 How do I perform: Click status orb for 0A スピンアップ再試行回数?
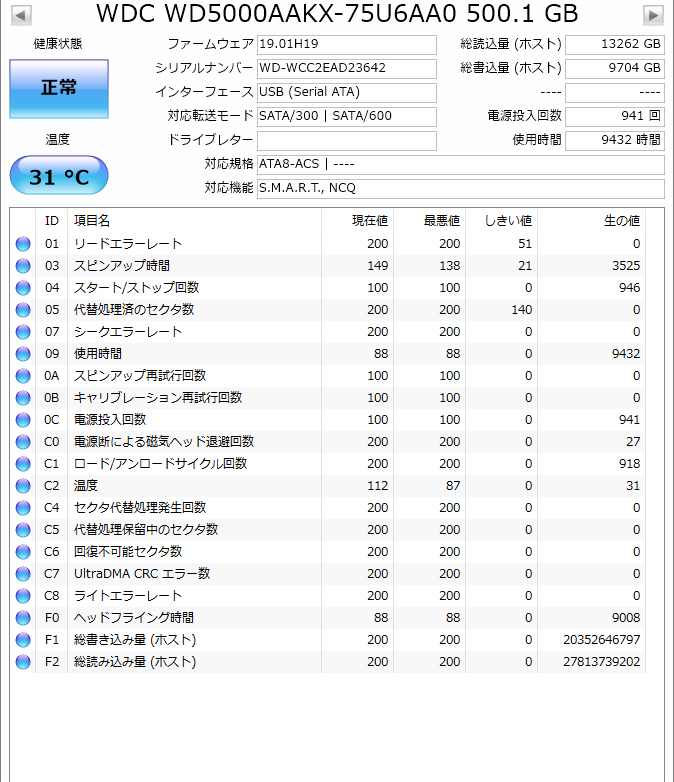(x=23, y=376)
